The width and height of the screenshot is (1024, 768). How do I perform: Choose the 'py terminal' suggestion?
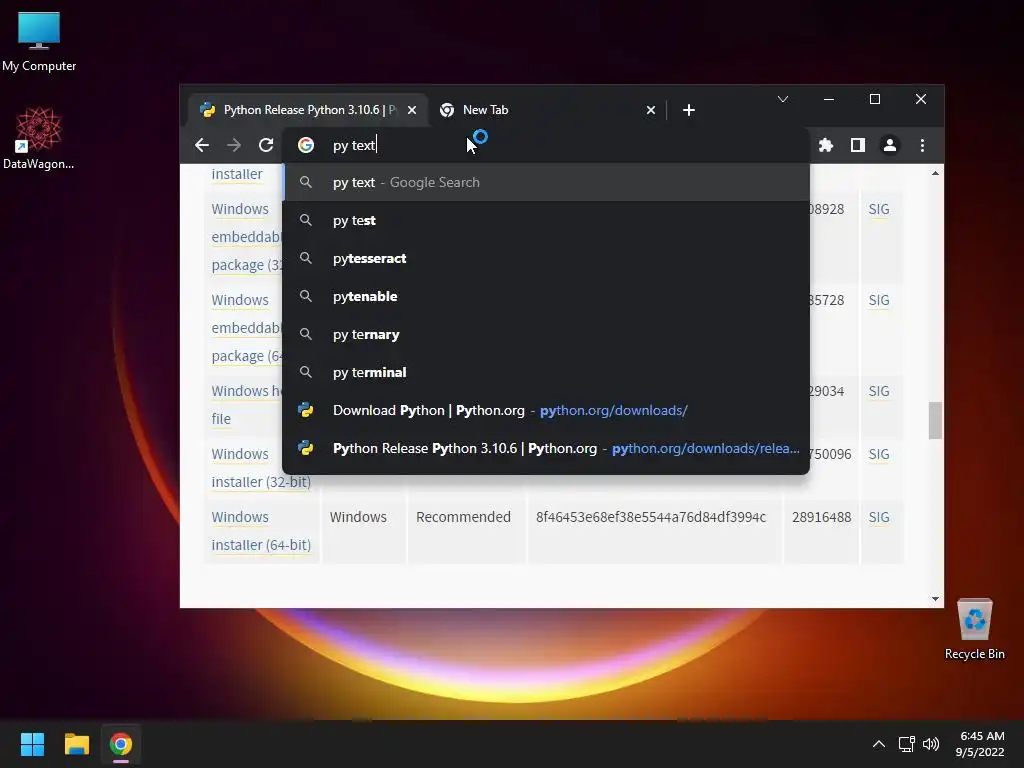546,372
